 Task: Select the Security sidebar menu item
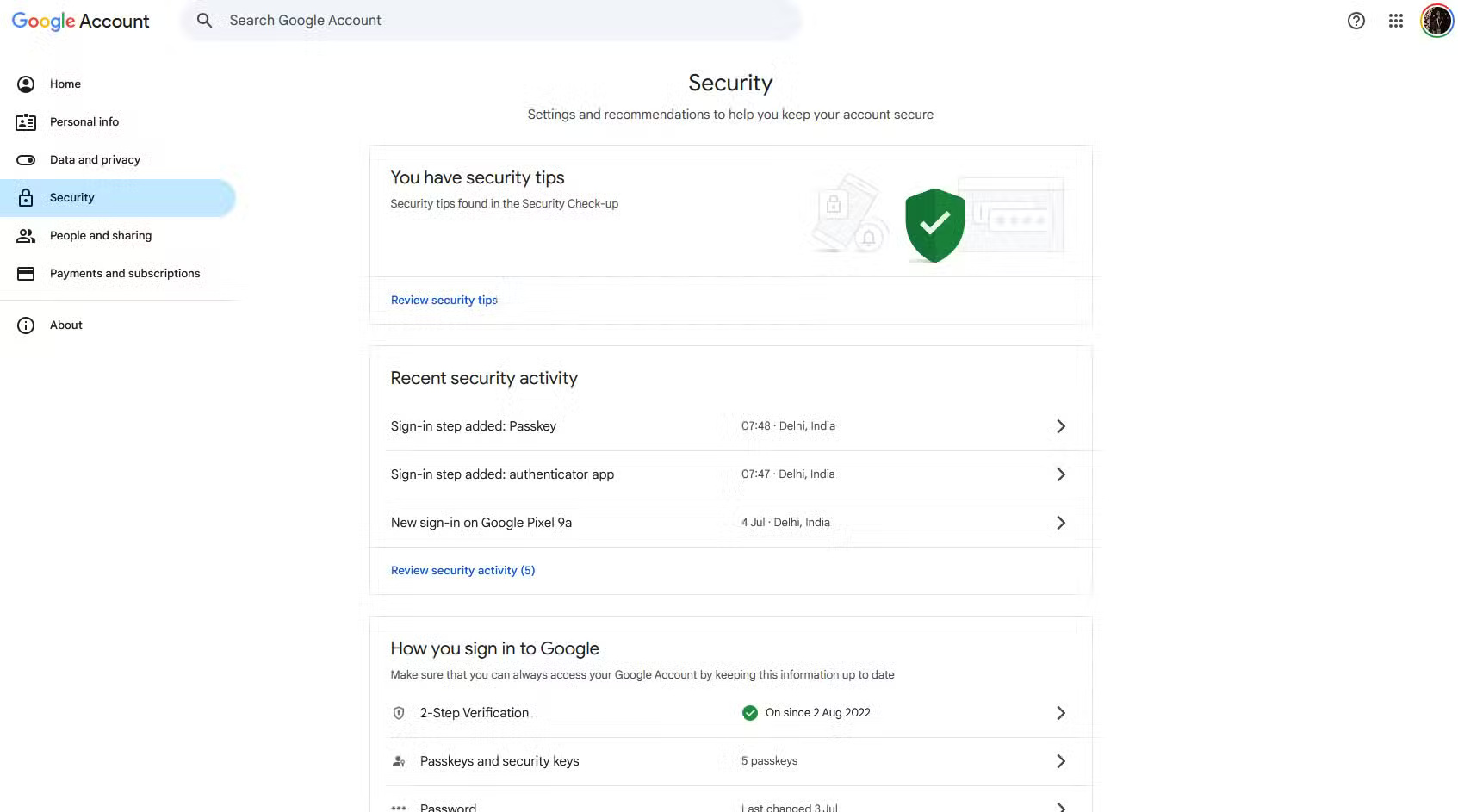coord(72,198)
